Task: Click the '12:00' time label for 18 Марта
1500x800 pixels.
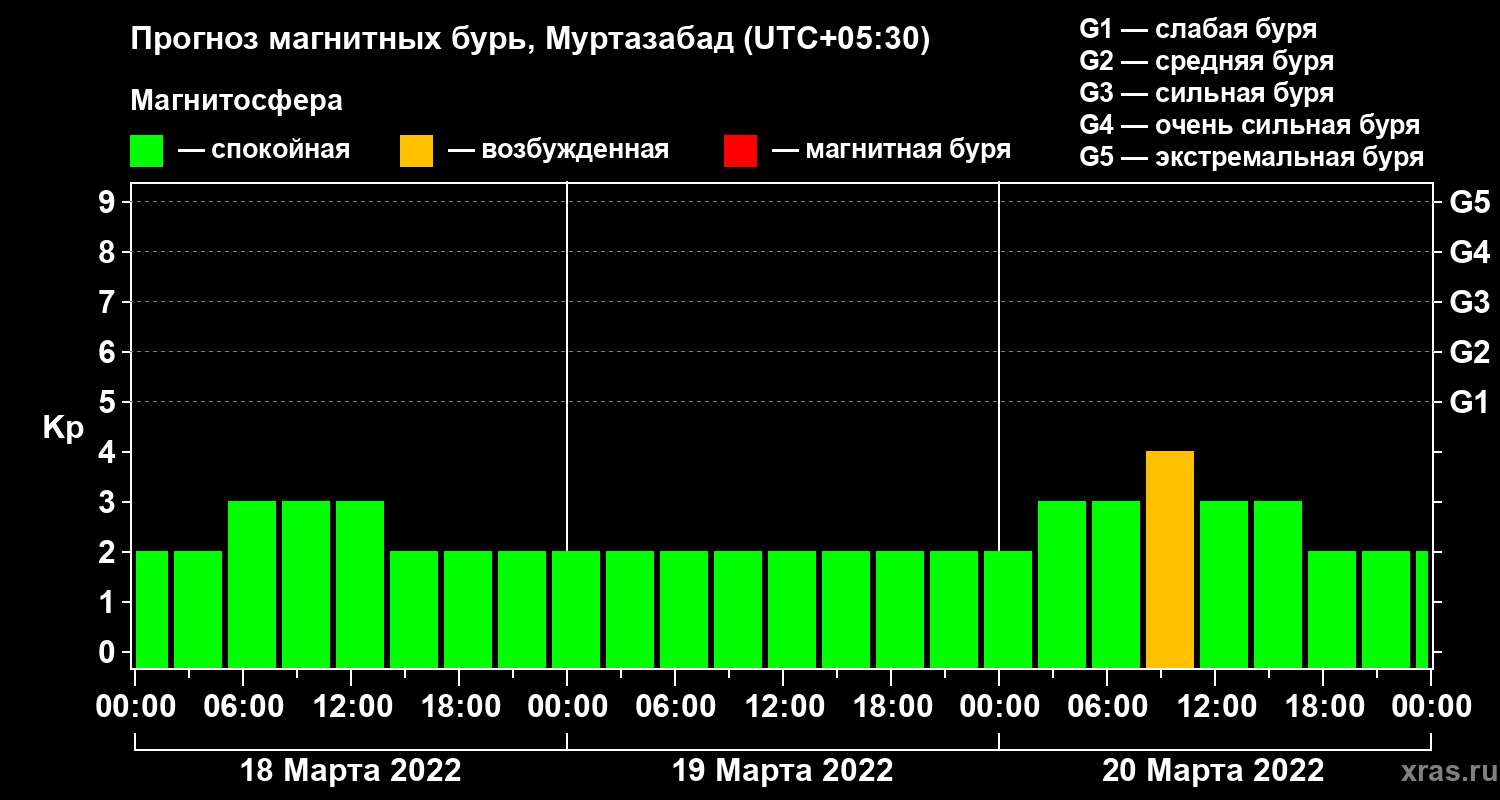Action: (x=351, y=706)
